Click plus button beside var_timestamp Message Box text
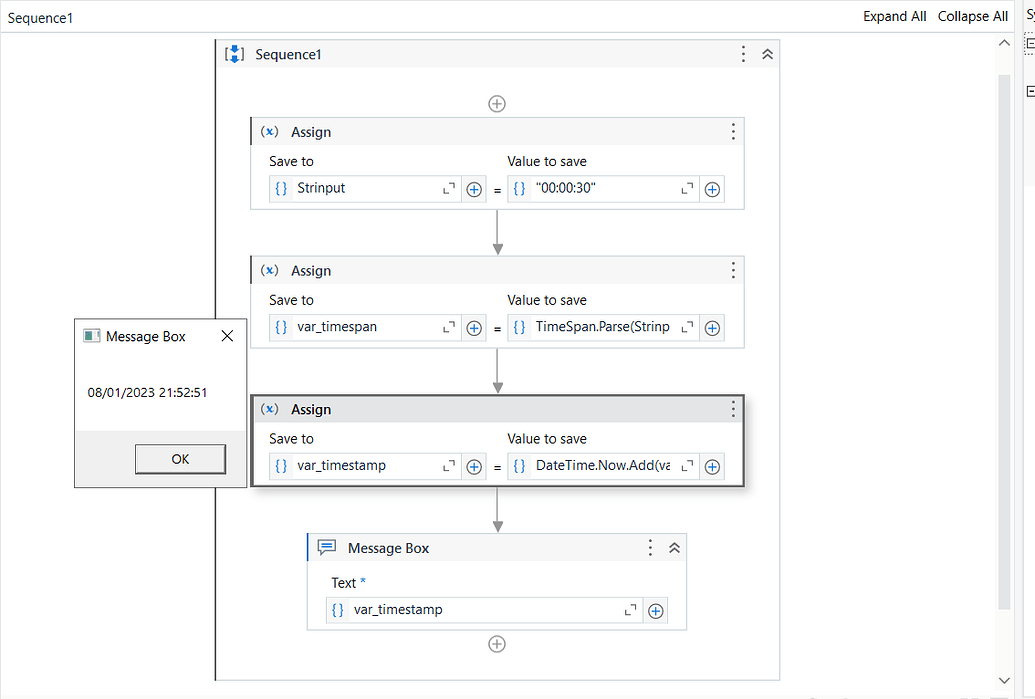This screenshot has height=699, width=1035. [x=656, y=610]
